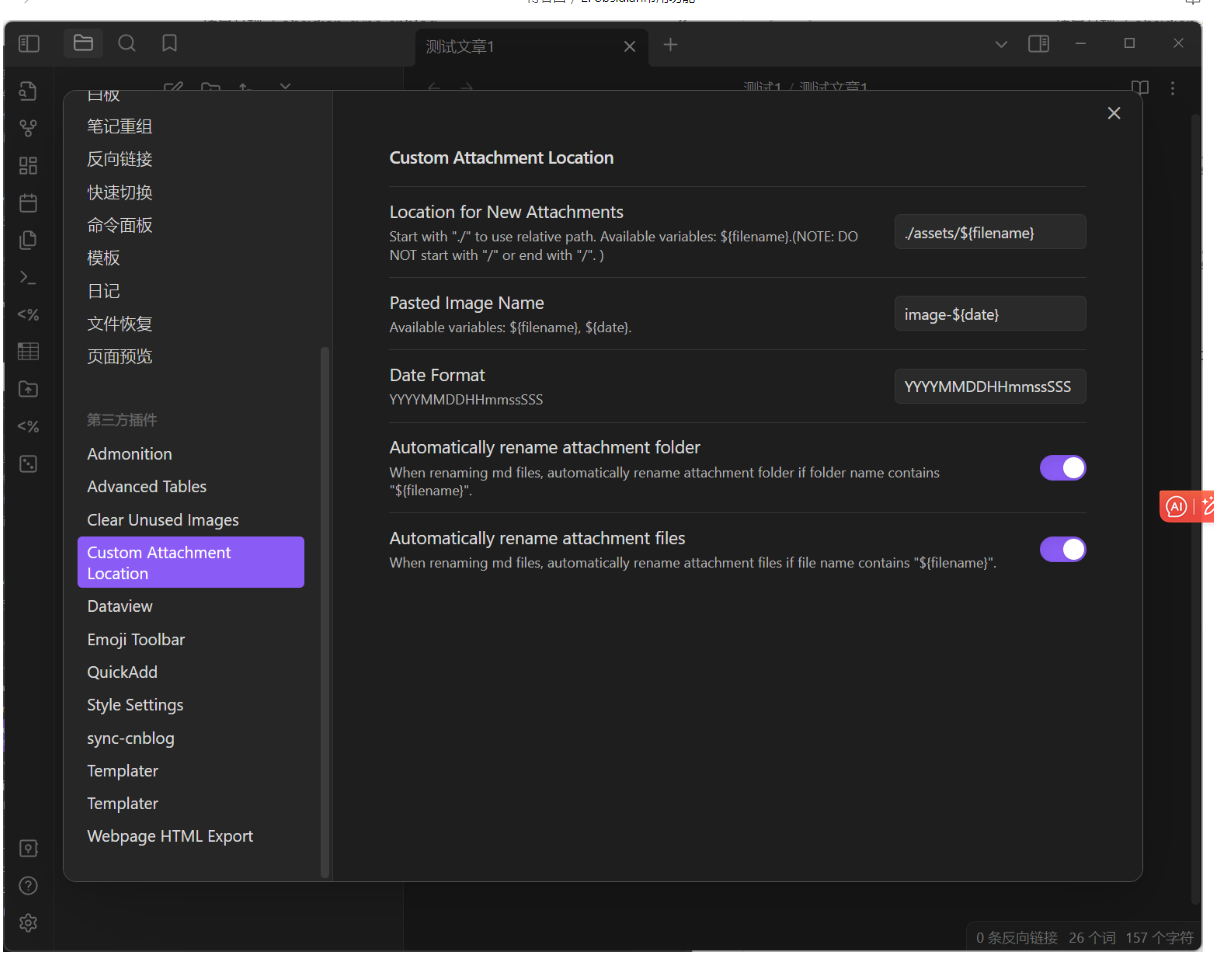Click the red AI floating widget

click(1187, 506)
